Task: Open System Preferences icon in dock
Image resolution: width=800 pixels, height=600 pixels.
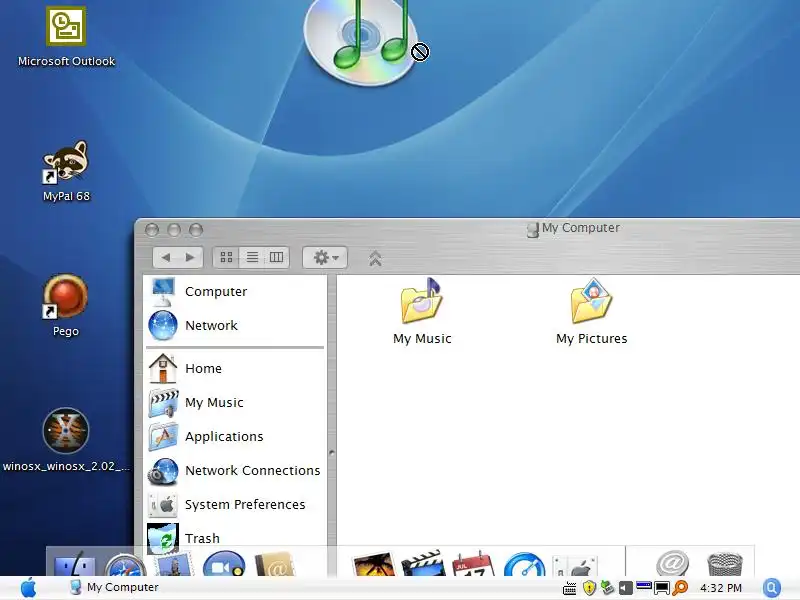Action: [574, 565]
